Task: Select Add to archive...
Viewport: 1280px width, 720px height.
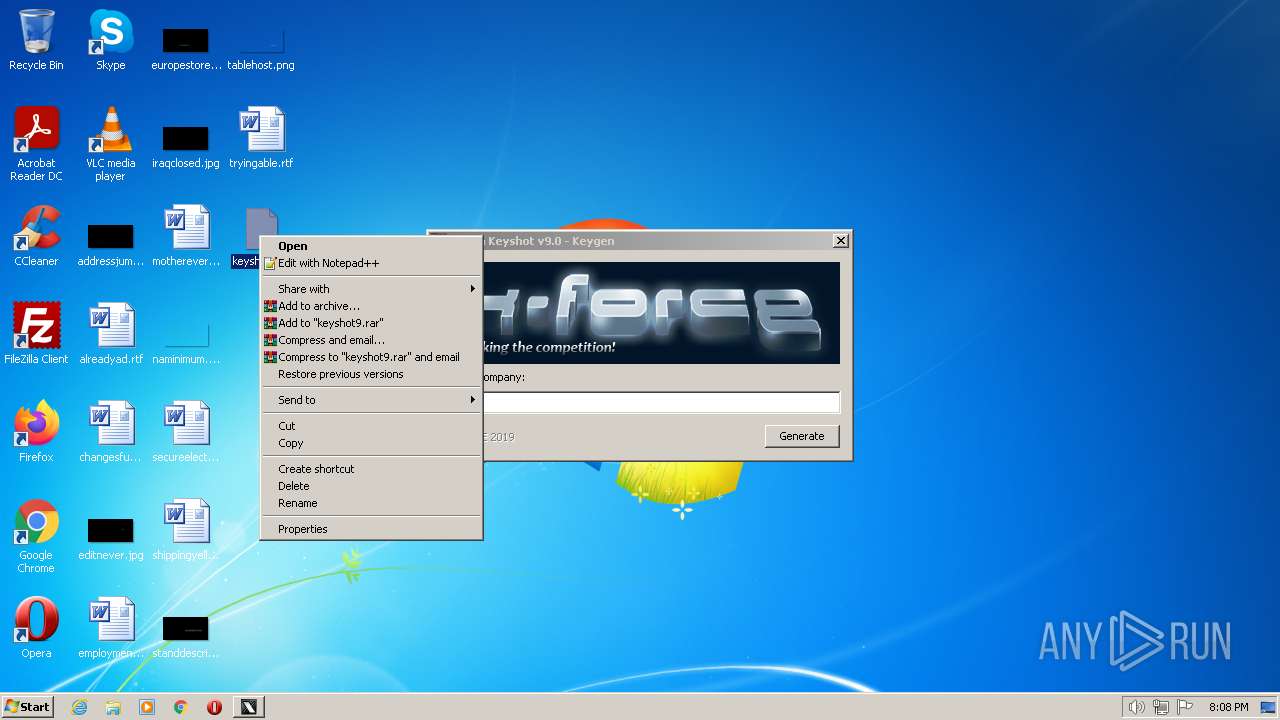Action: (x=372, y=306)
